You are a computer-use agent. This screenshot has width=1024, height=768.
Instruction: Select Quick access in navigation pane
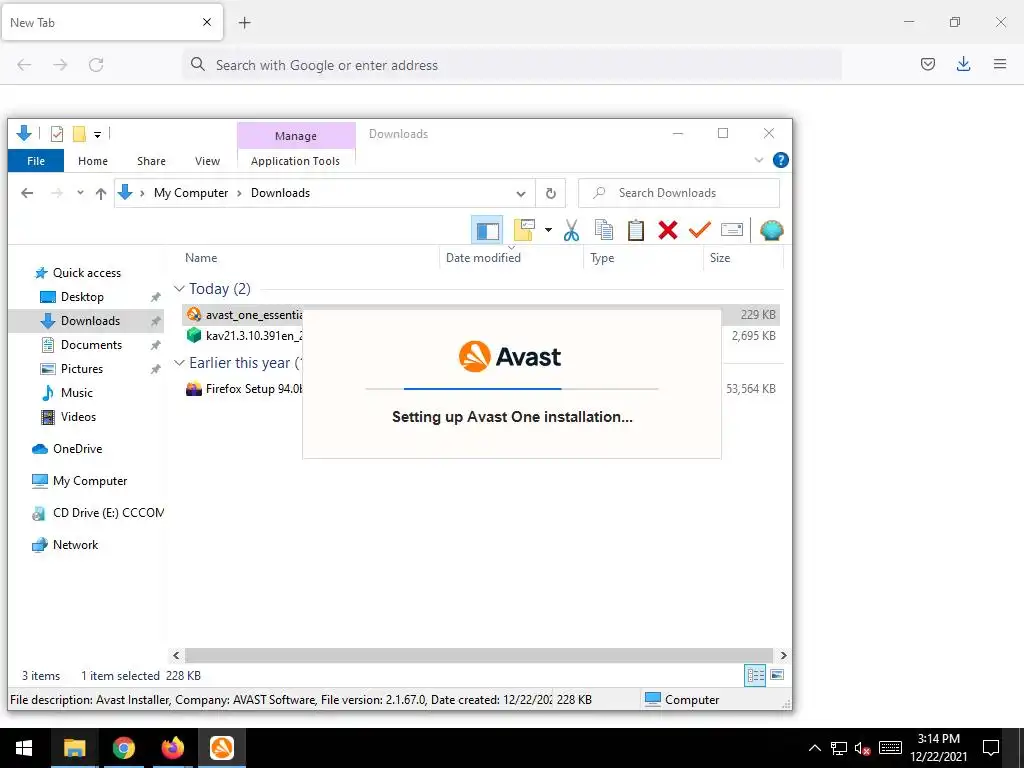tap(86, 273)
